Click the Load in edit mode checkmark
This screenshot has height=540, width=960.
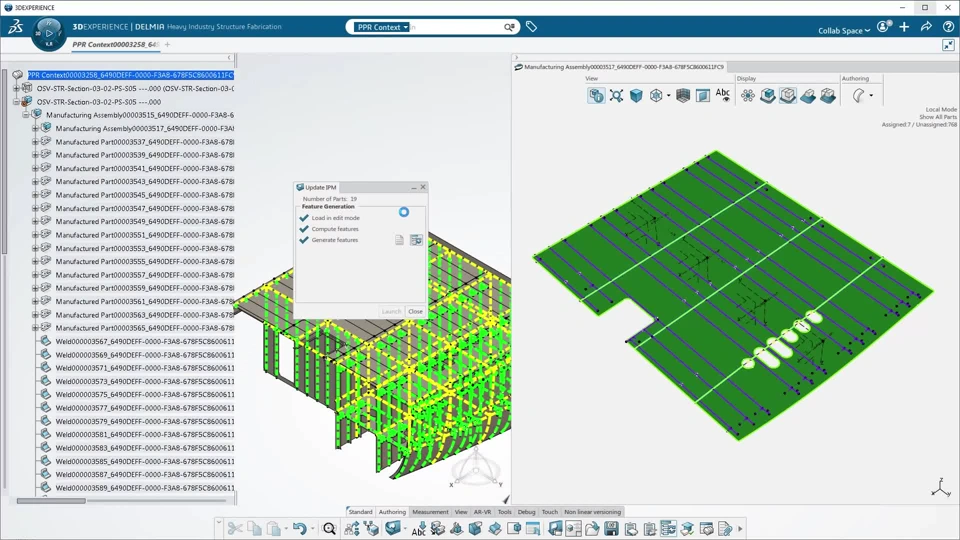click(304, 218)
